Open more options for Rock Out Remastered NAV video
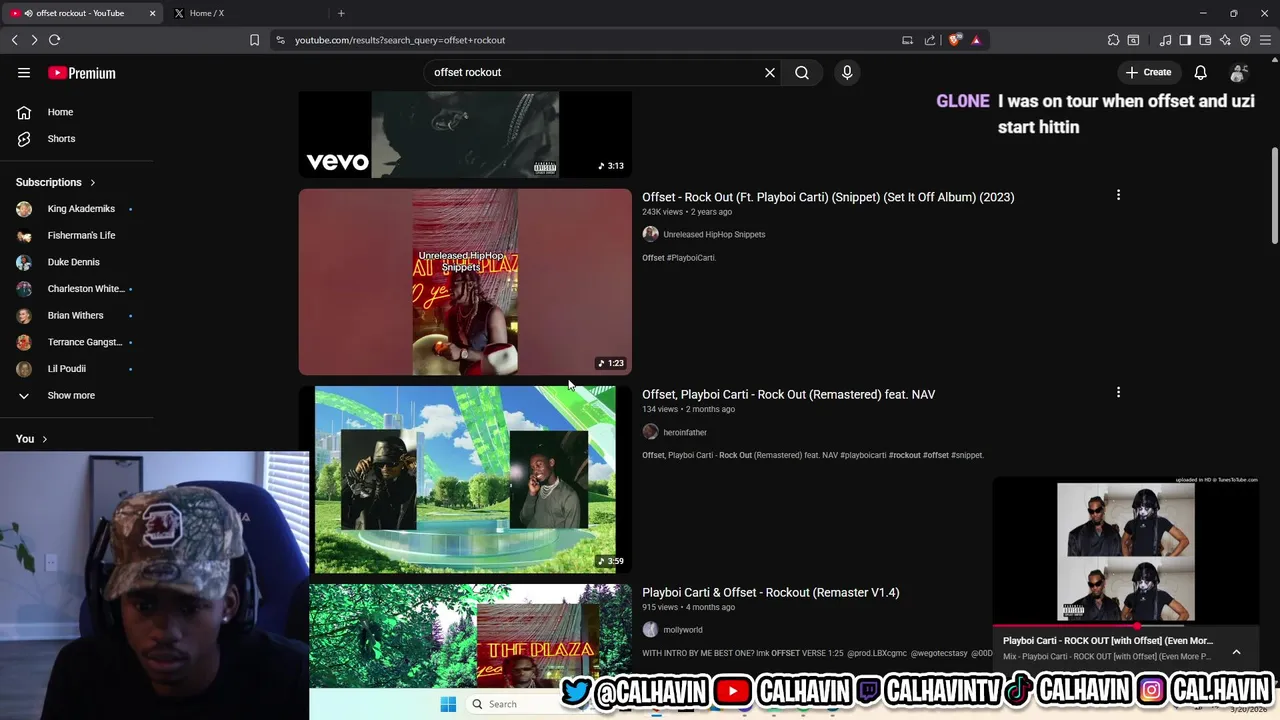Viewport: 1280px width, 720px height. (x=1118, y=392)
